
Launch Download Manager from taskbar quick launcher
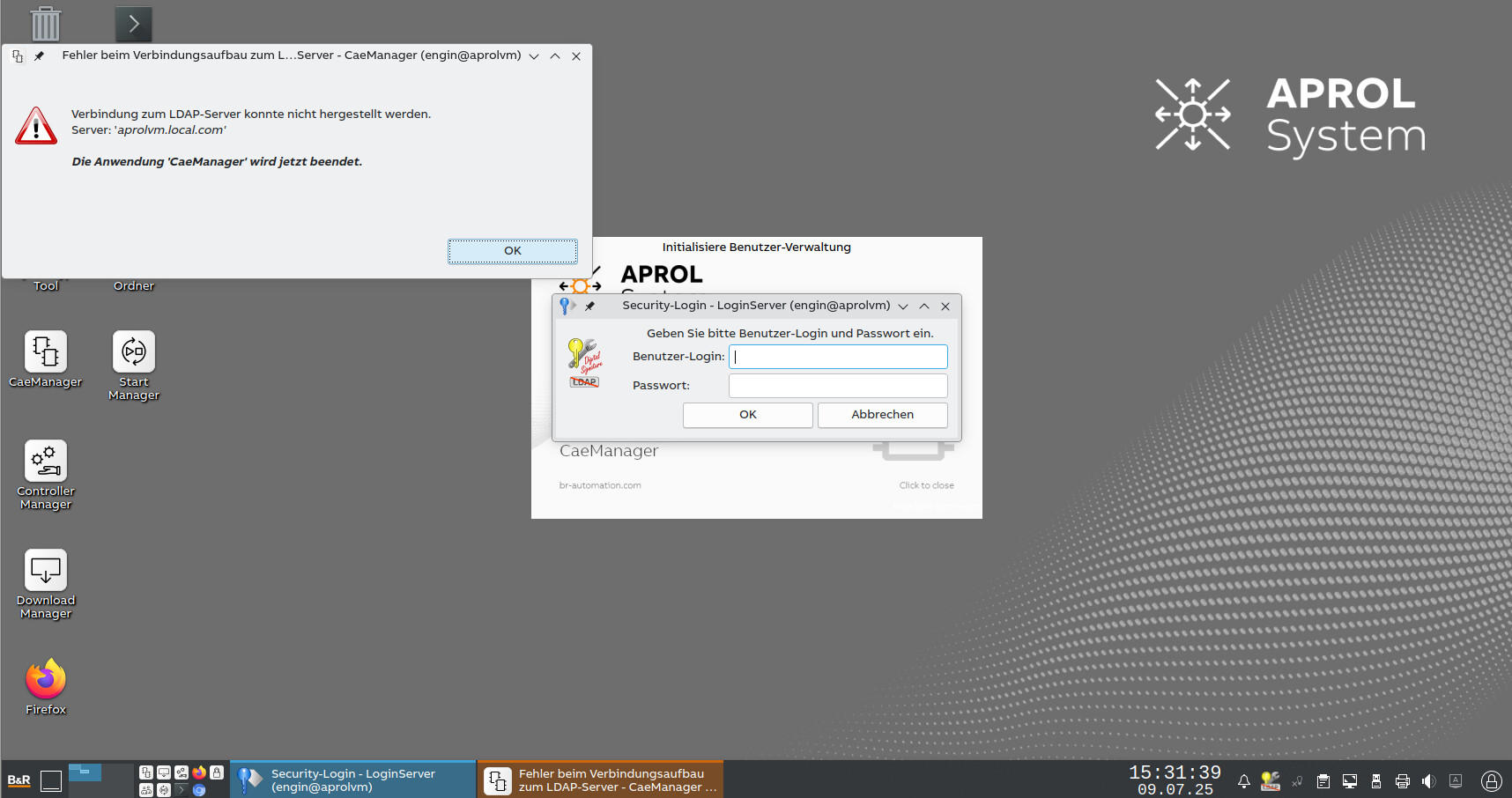pos(164,772)
